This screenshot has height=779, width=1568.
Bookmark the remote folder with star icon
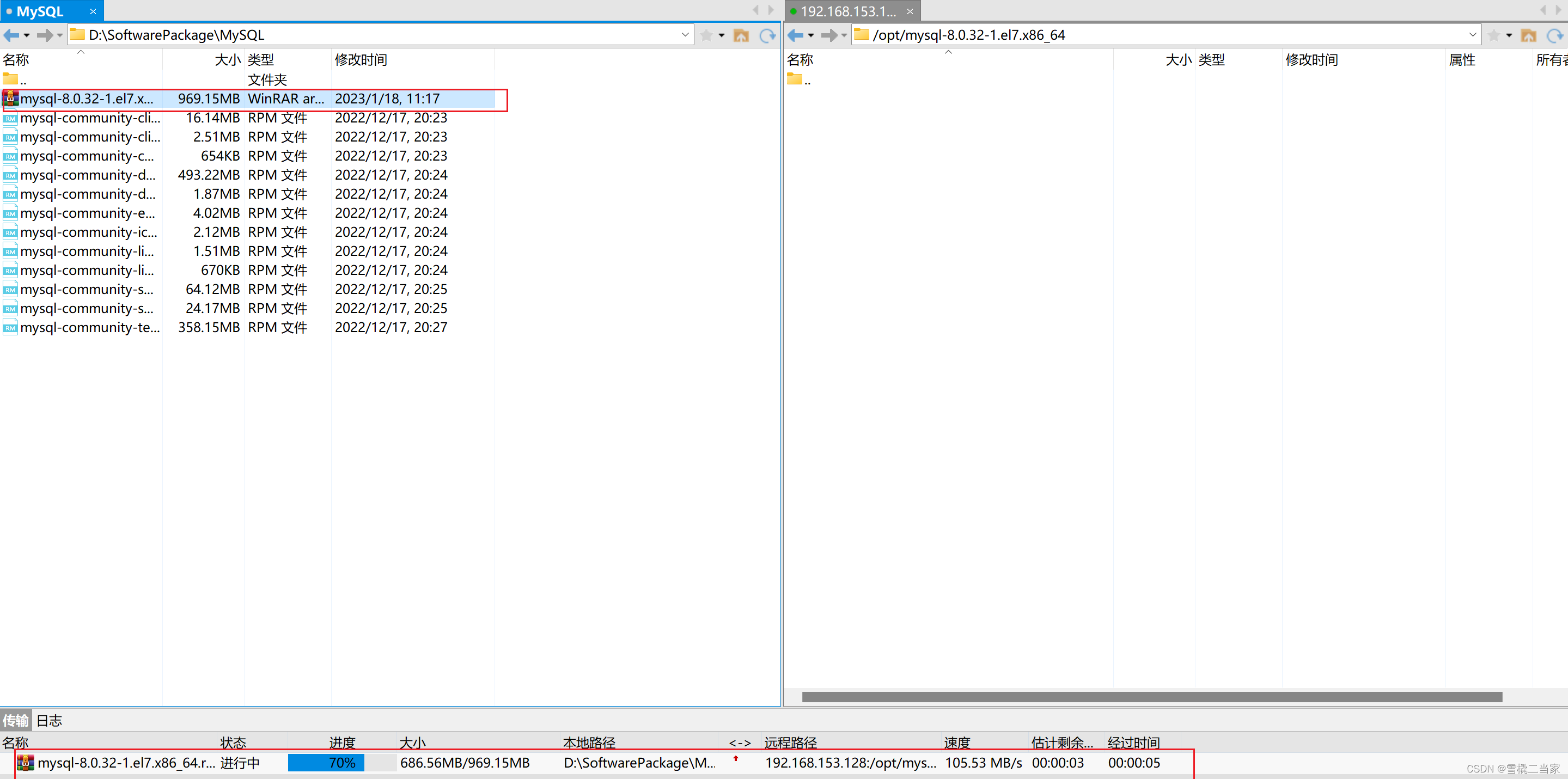1494,35
